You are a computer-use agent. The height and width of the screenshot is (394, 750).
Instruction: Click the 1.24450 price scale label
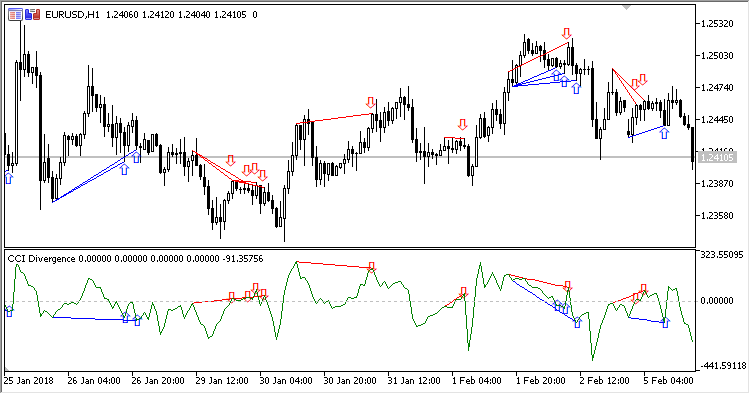(717, 120)
